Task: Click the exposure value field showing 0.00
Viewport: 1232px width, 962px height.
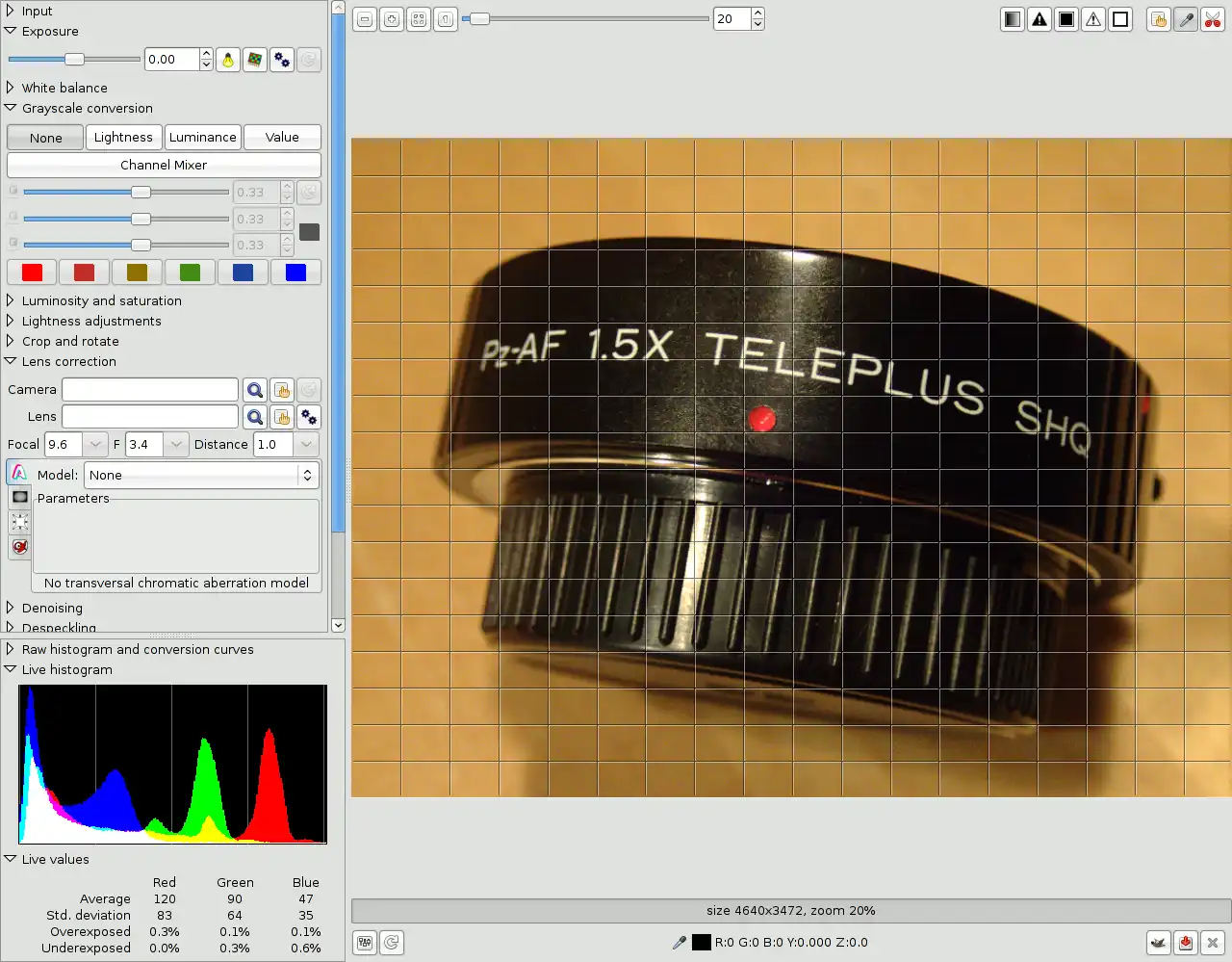Action: click(x=171, y=60)
